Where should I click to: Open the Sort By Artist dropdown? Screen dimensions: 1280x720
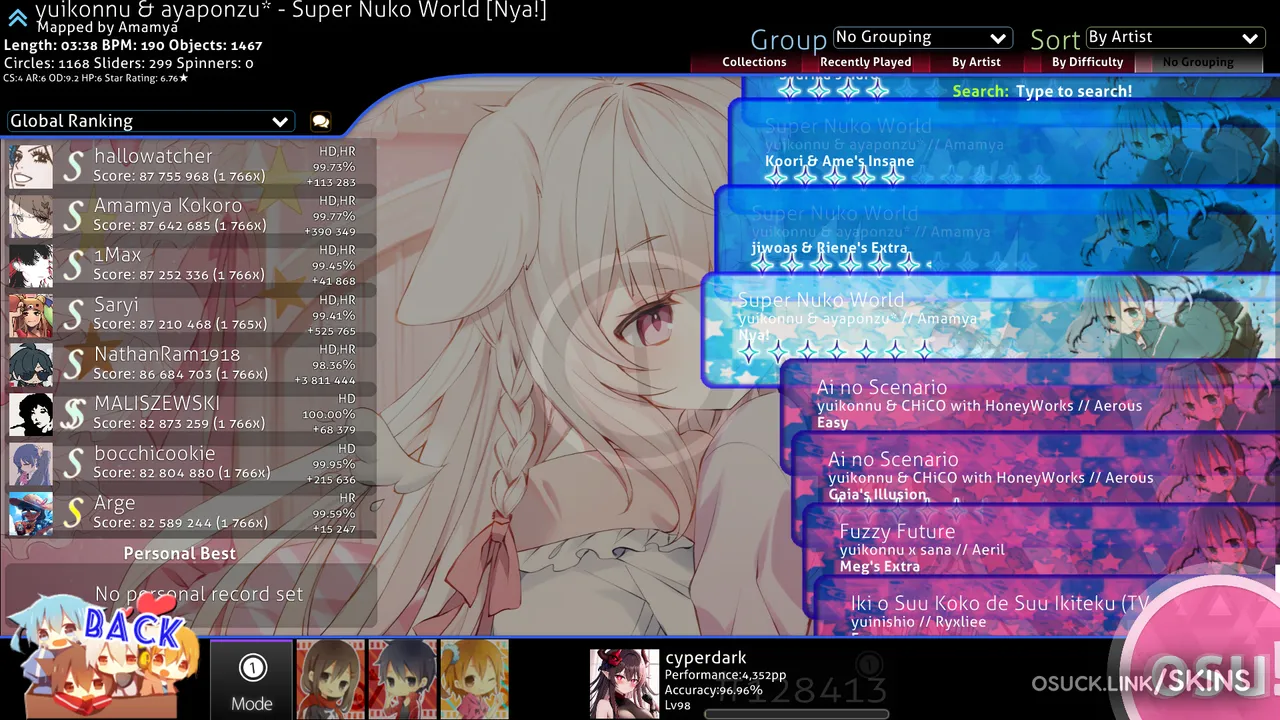pos(1175,38)
